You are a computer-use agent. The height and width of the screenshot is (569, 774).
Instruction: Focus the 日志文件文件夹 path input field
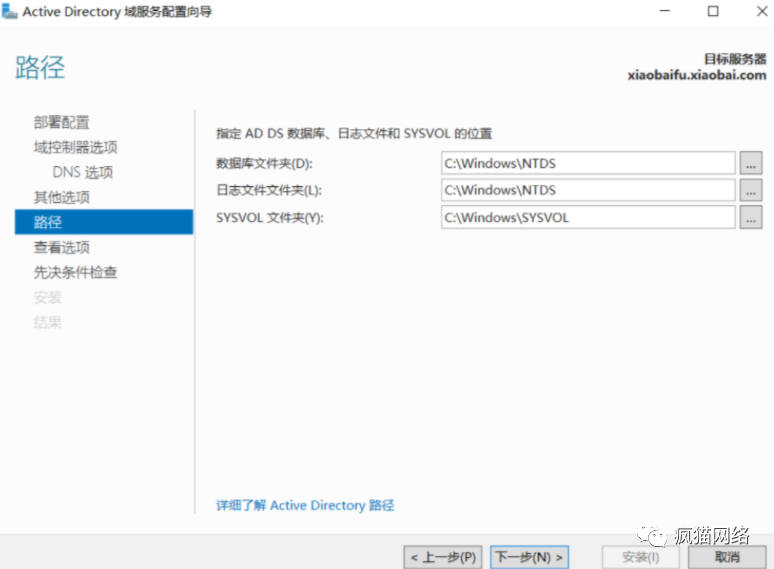point(588,190)
